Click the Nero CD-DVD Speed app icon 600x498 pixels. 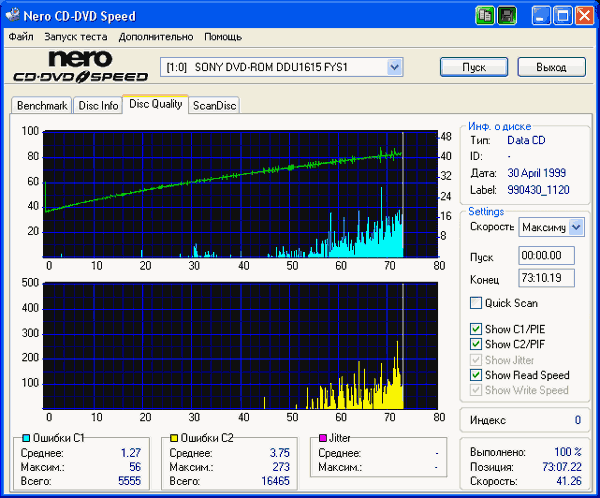13,15
